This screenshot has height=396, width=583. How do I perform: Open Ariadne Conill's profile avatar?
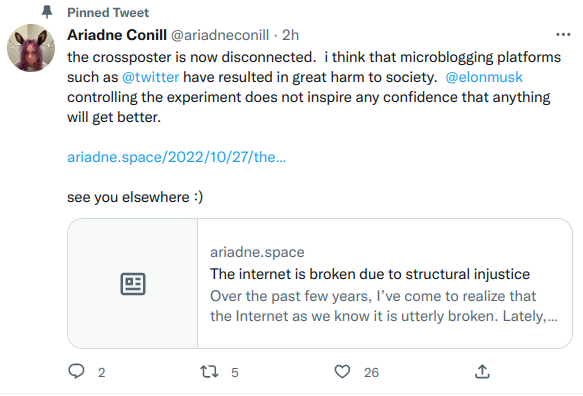pyautogui.click(x=31, y=48)
